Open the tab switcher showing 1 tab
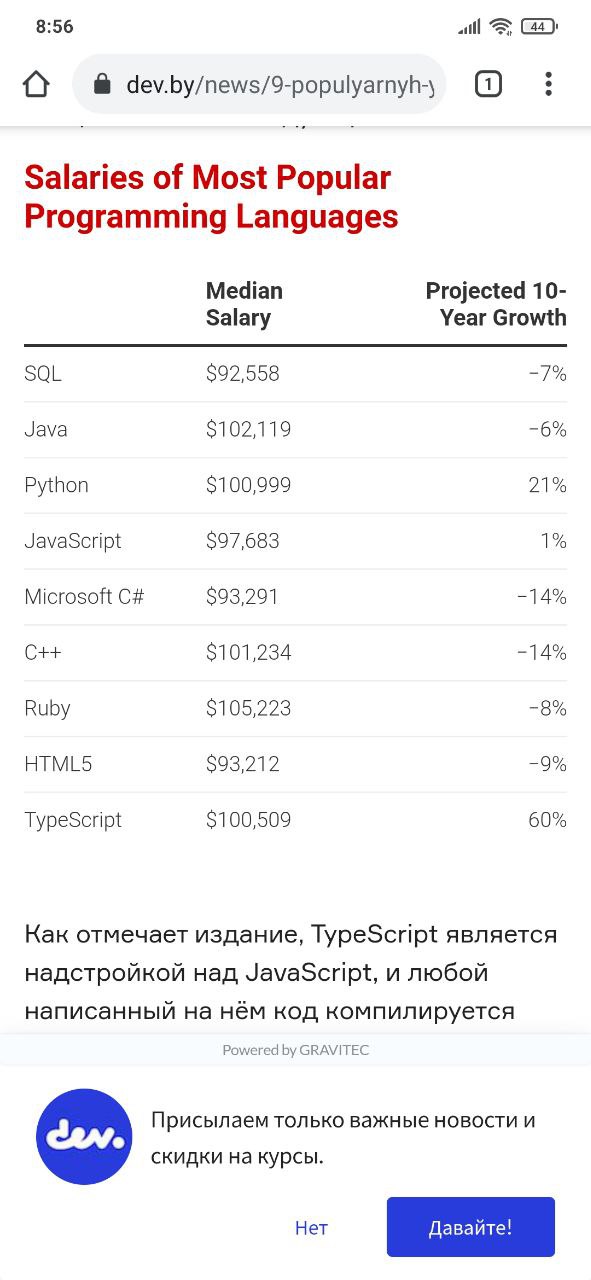Image resolution: width=591 pixels, height=1280 pixels. tap(487, 85)
